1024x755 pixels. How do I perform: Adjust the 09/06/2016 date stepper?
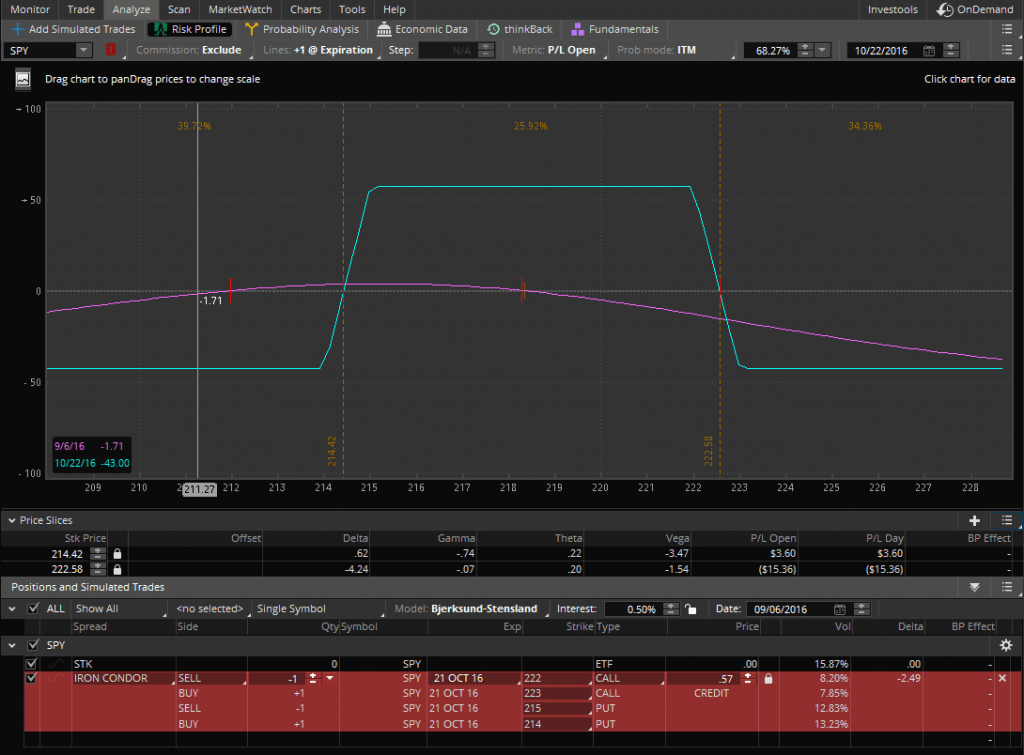coord(862,609)
